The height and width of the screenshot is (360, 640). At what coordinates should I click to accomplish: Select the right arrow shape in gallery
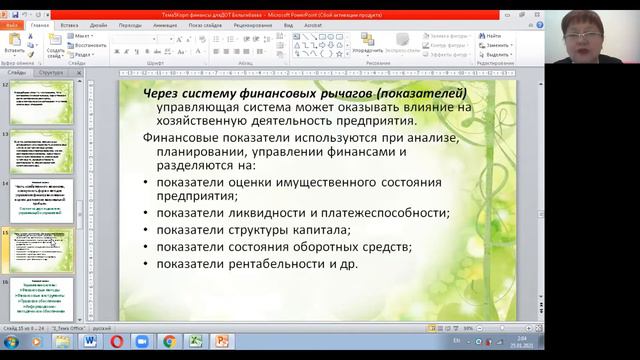[x=322, y=45]
